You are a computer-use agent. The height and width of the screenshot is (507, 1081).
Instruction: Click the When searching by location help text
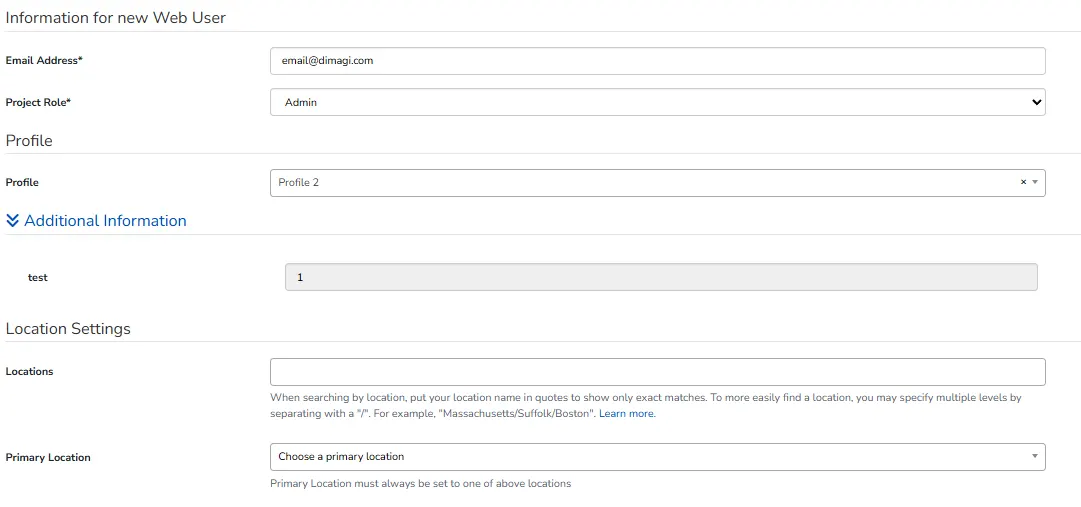645,406
